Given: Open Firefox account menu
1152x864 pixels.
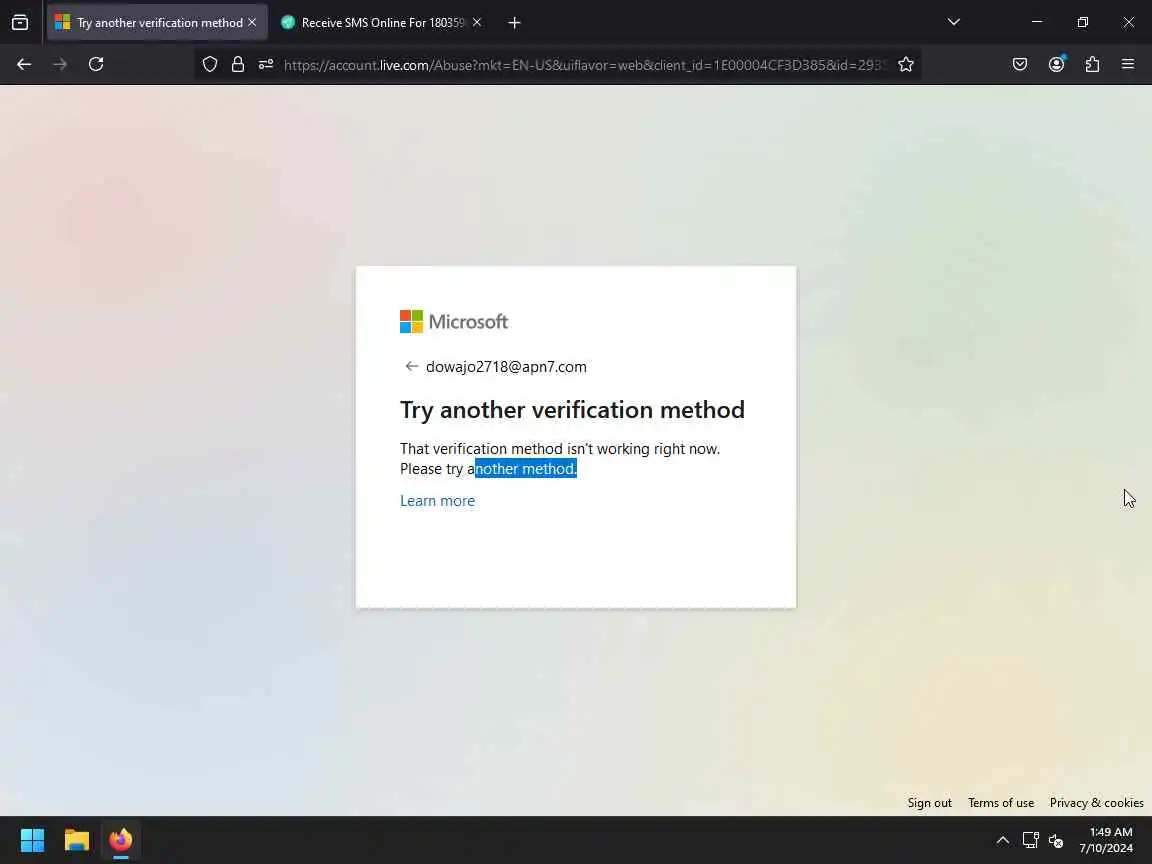Looking at the screenshot, I should 1056,65.
